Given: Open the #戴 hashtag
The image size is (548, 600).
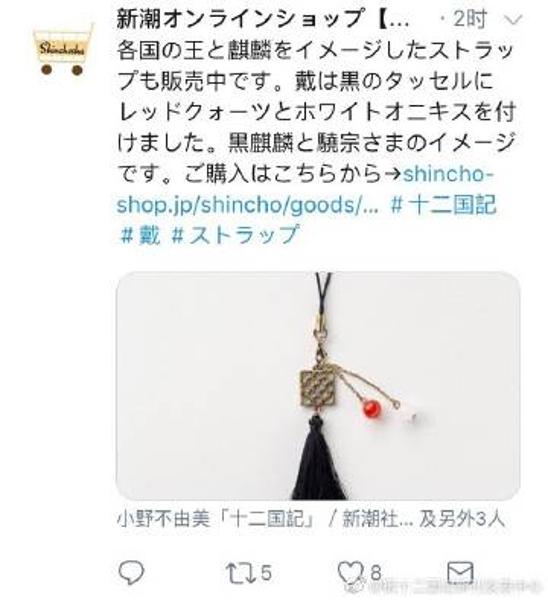Looking at the screenshot, I should pos(139,235).
